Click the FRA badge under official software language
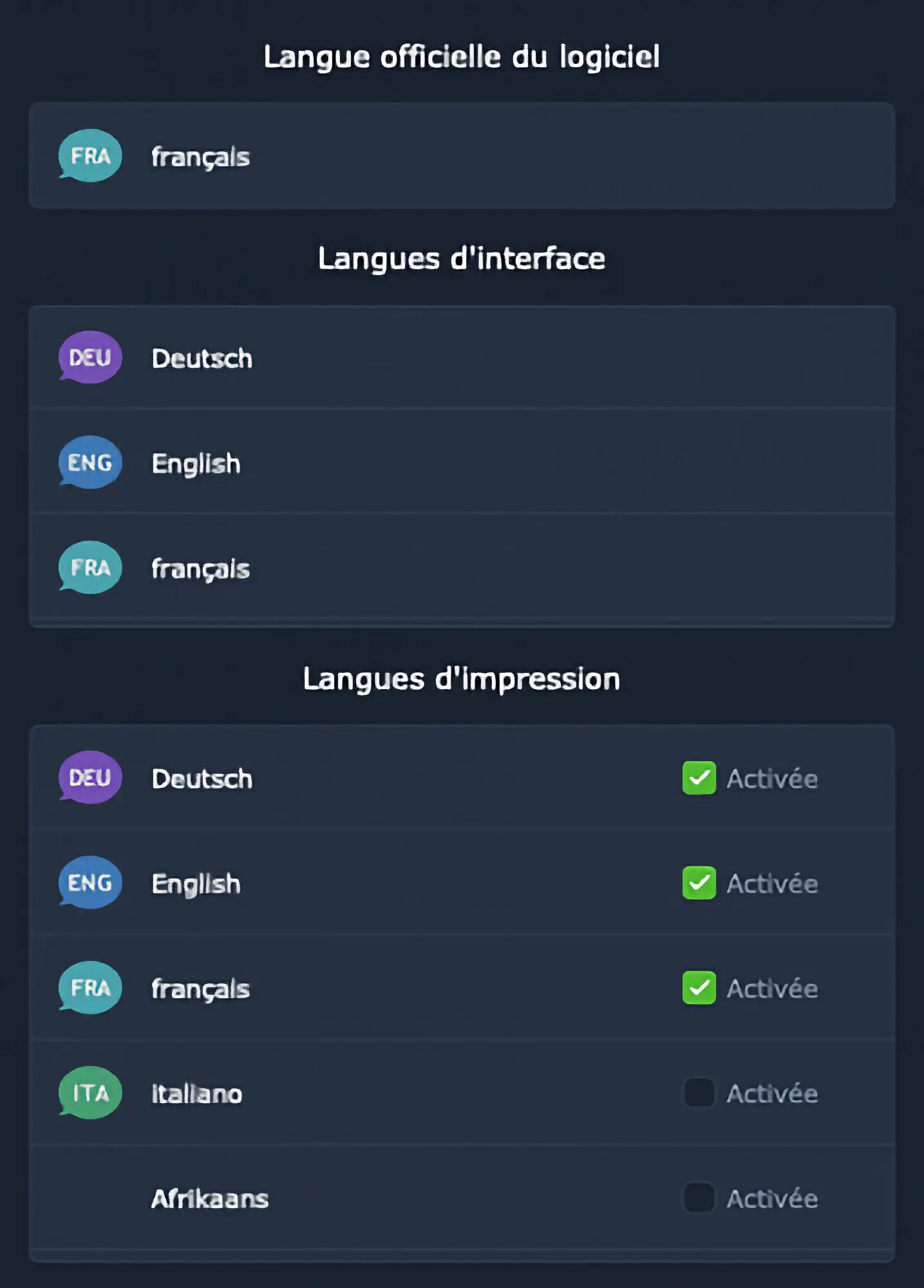 (x=90, y=156)
